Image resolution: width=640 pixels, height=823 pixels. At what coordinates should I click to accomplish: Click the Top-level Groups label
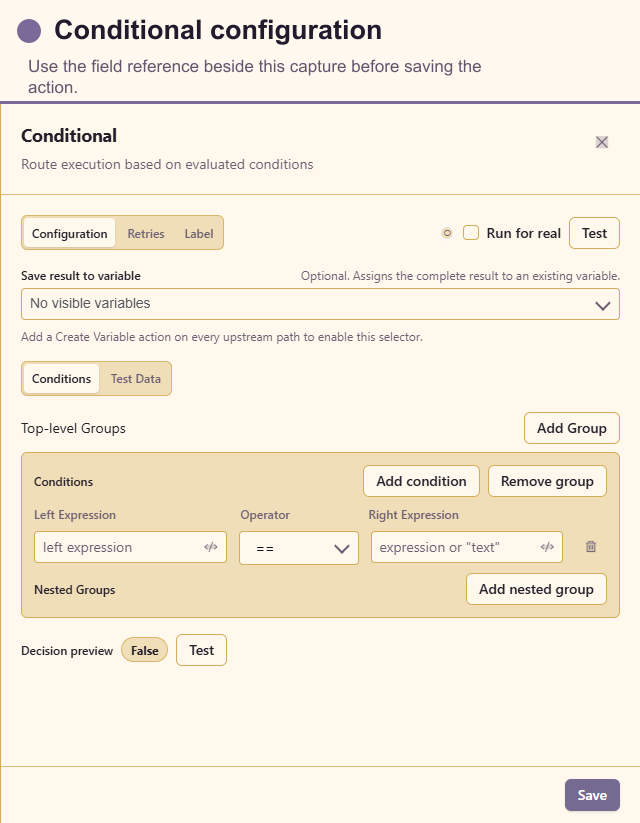(x=74, y=428)
